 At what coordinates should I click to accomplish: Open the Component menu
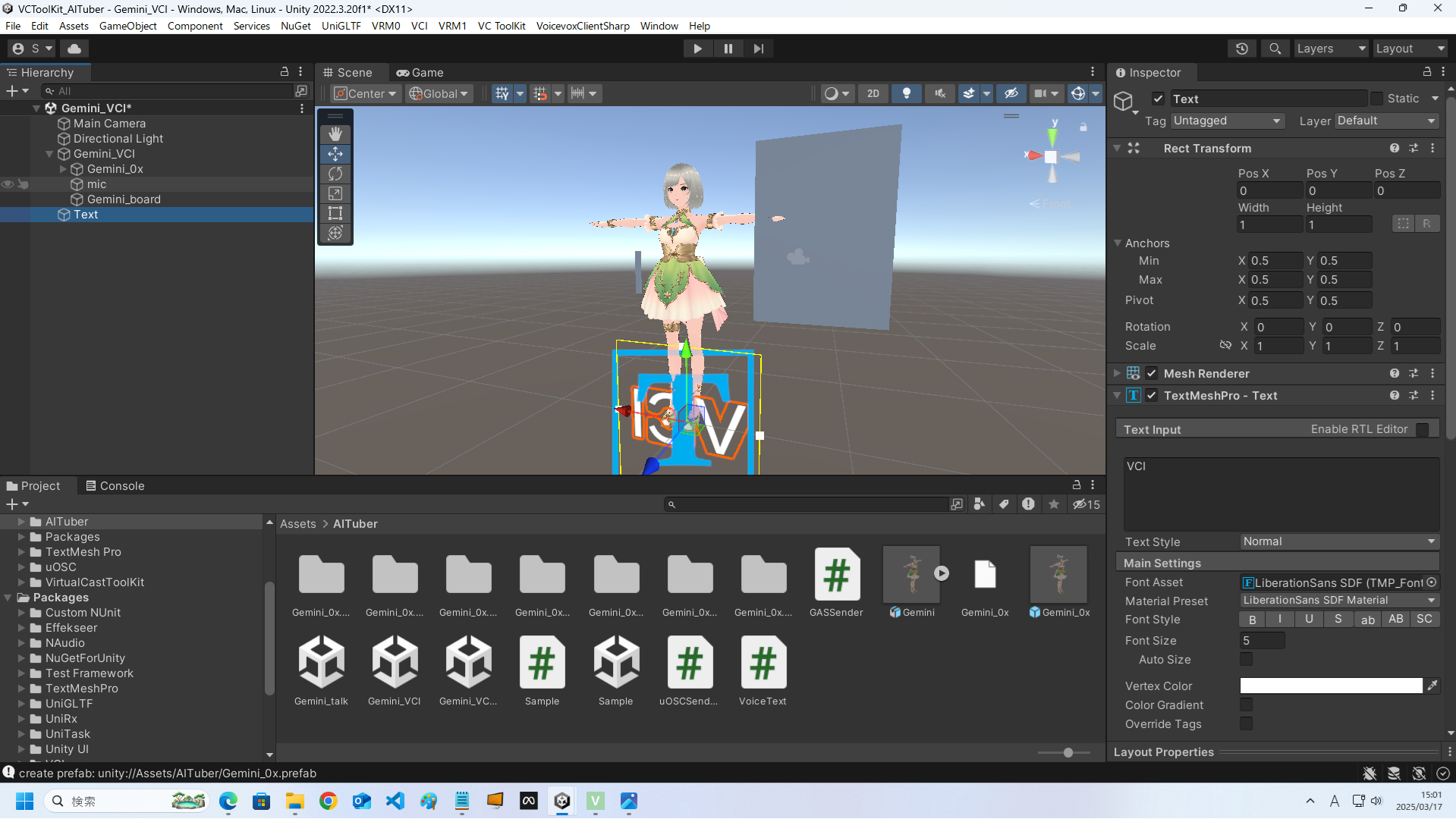coord(195,26)
